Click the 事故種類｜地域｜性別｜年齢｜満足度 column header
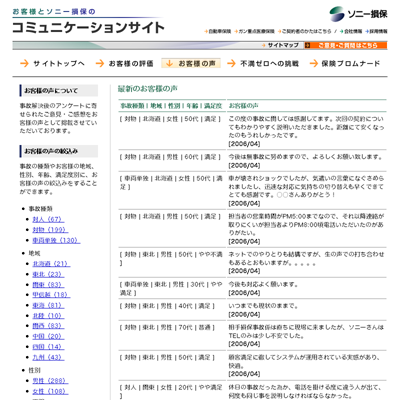The height and width of the screenshot is (400, 400). 171,106
